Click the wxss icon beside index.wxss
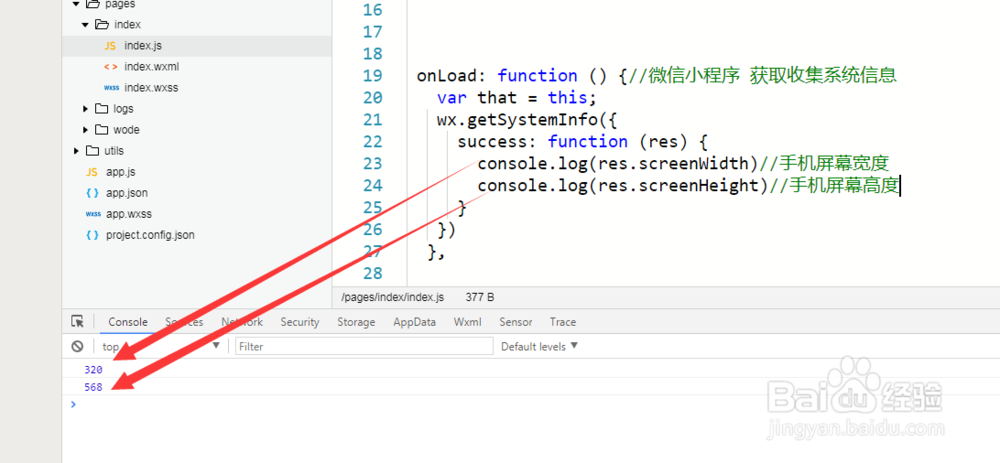This screenshot has width=1000, height=463. point(112,88)
